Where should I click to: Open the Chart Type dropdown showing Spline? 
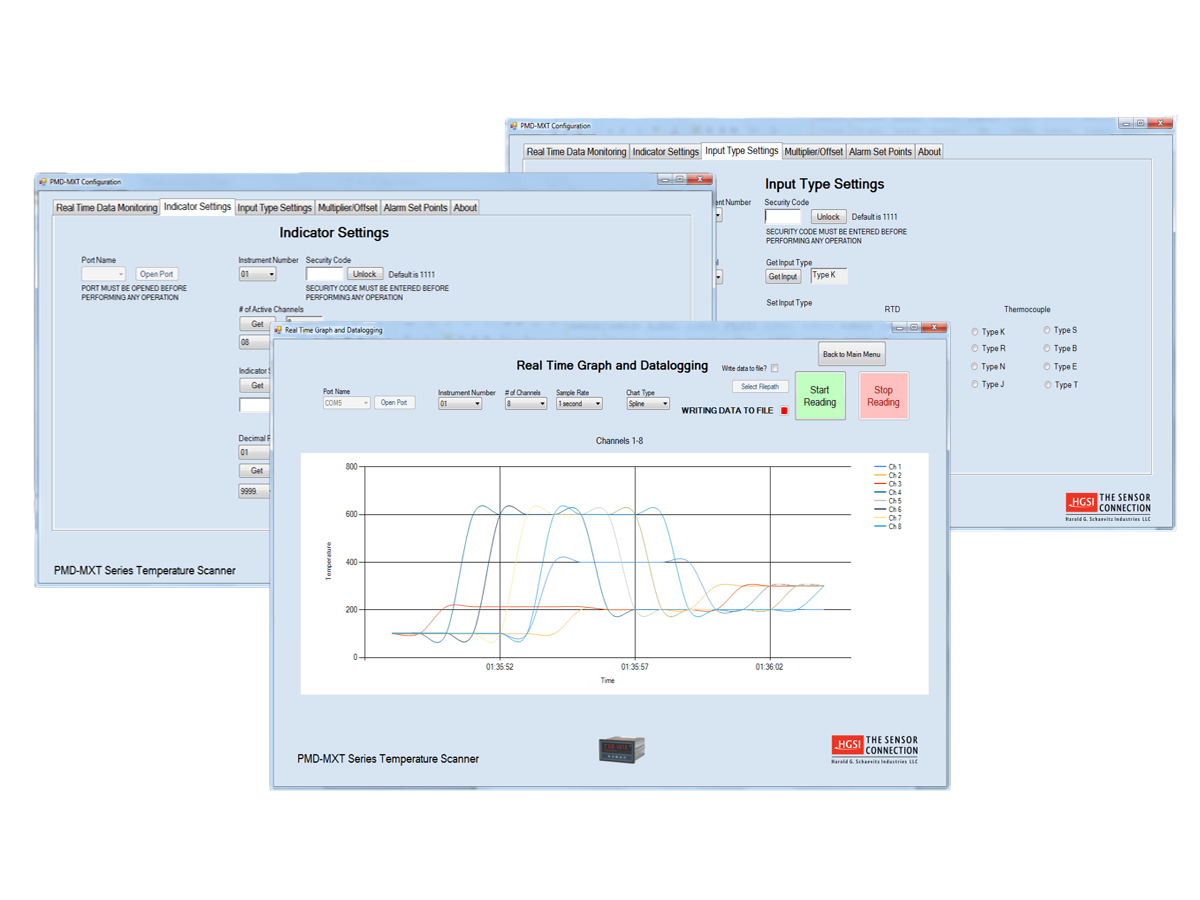click(x=647, y=403)
